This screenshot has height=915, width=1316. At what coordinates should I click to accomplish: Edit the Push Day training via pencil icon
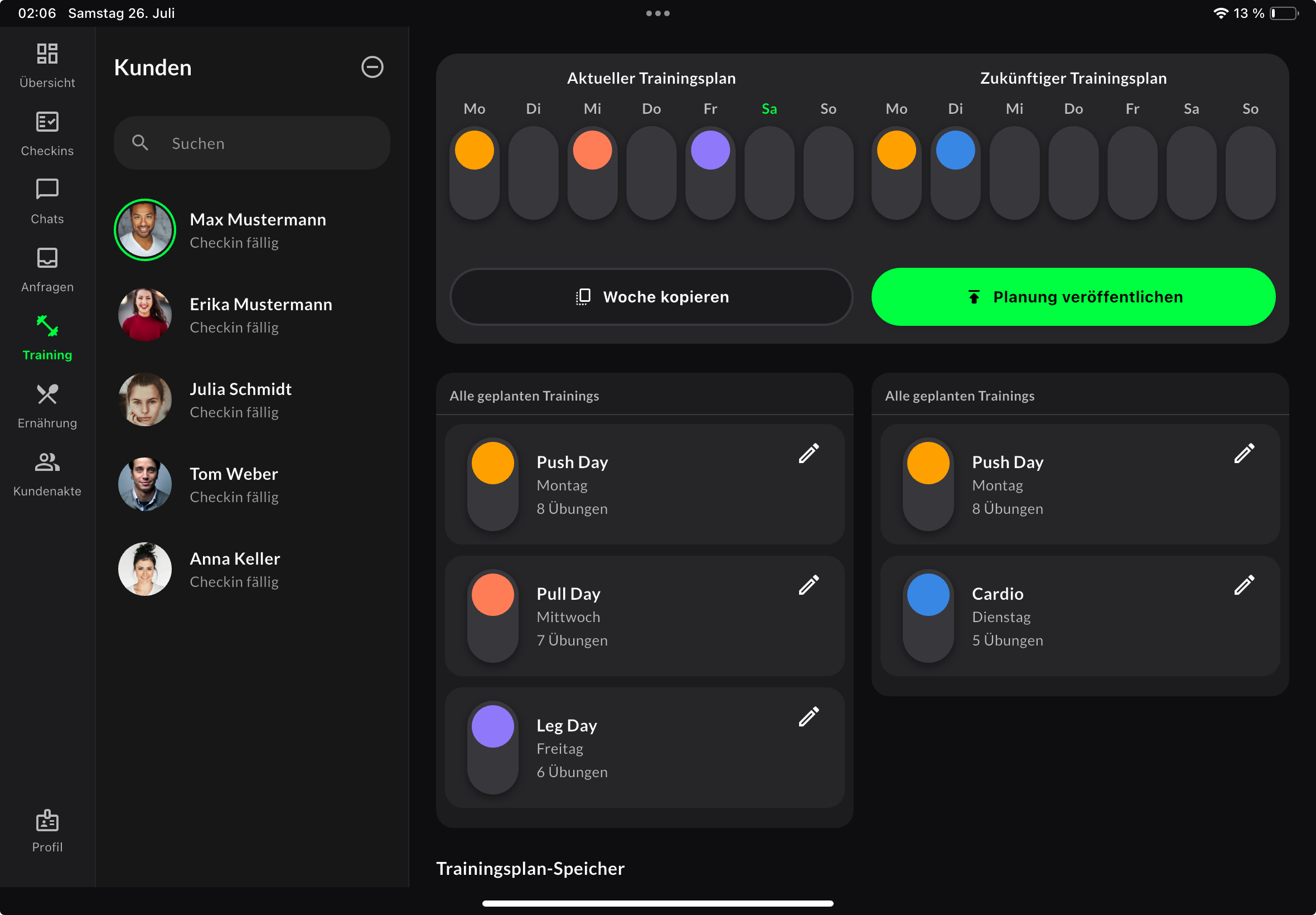[x=808, y=454]
